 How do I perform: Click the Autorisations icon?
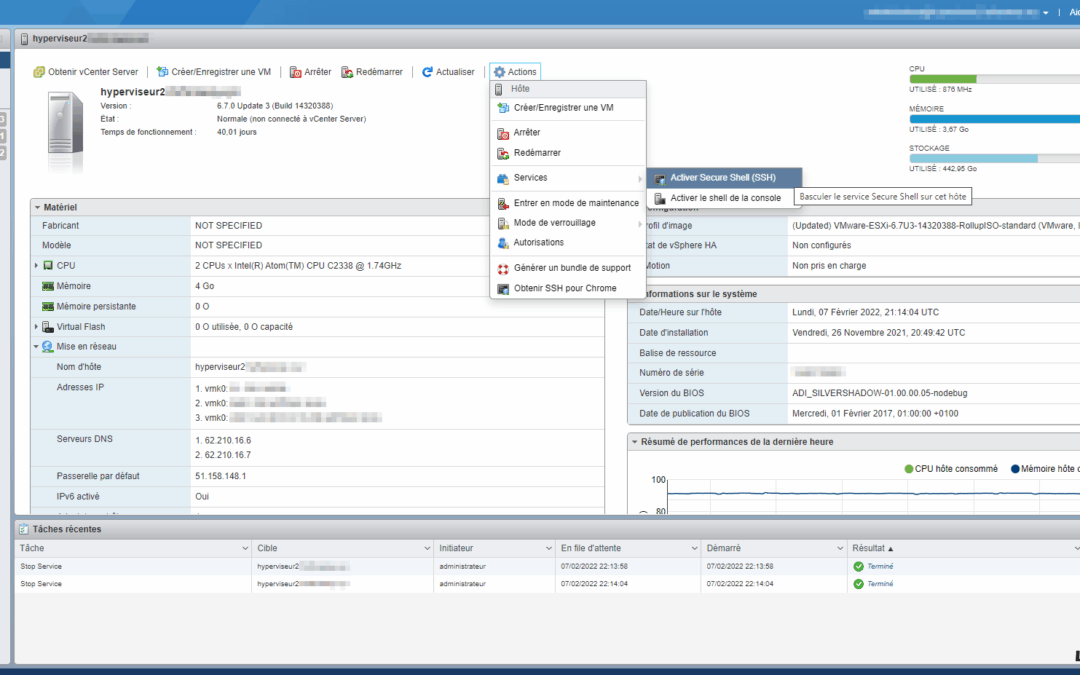click(503, 243)
